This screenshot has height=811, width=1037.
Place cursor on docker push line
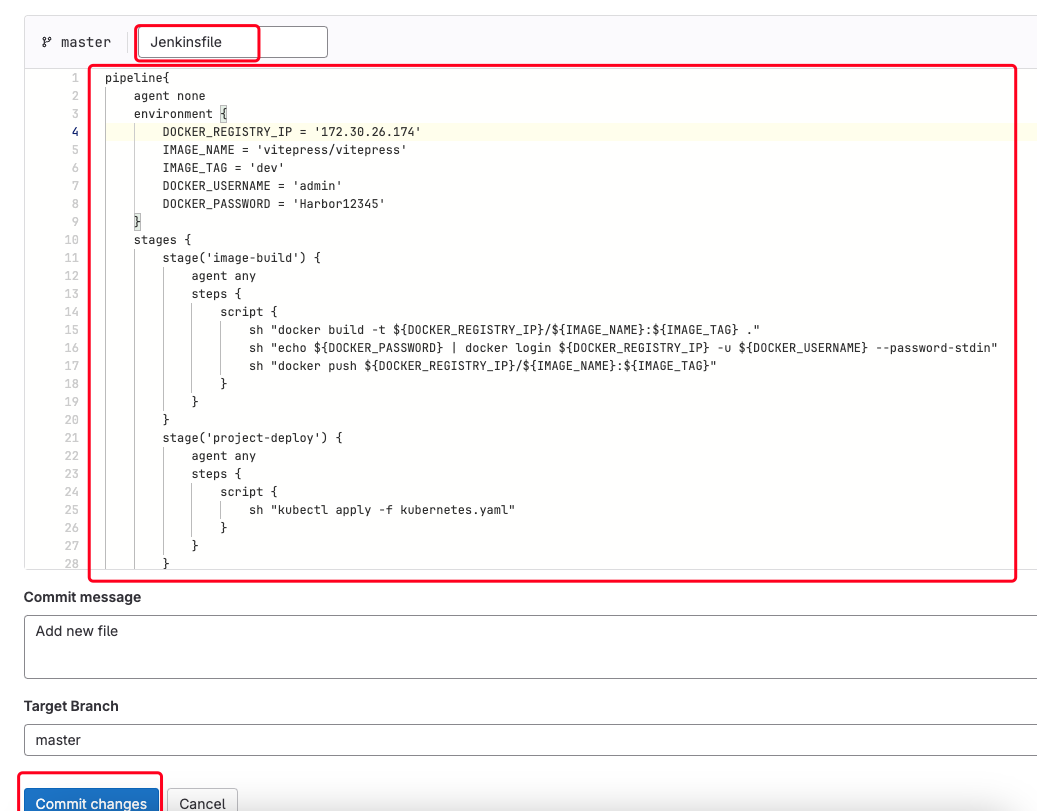(x=483, y=366)
